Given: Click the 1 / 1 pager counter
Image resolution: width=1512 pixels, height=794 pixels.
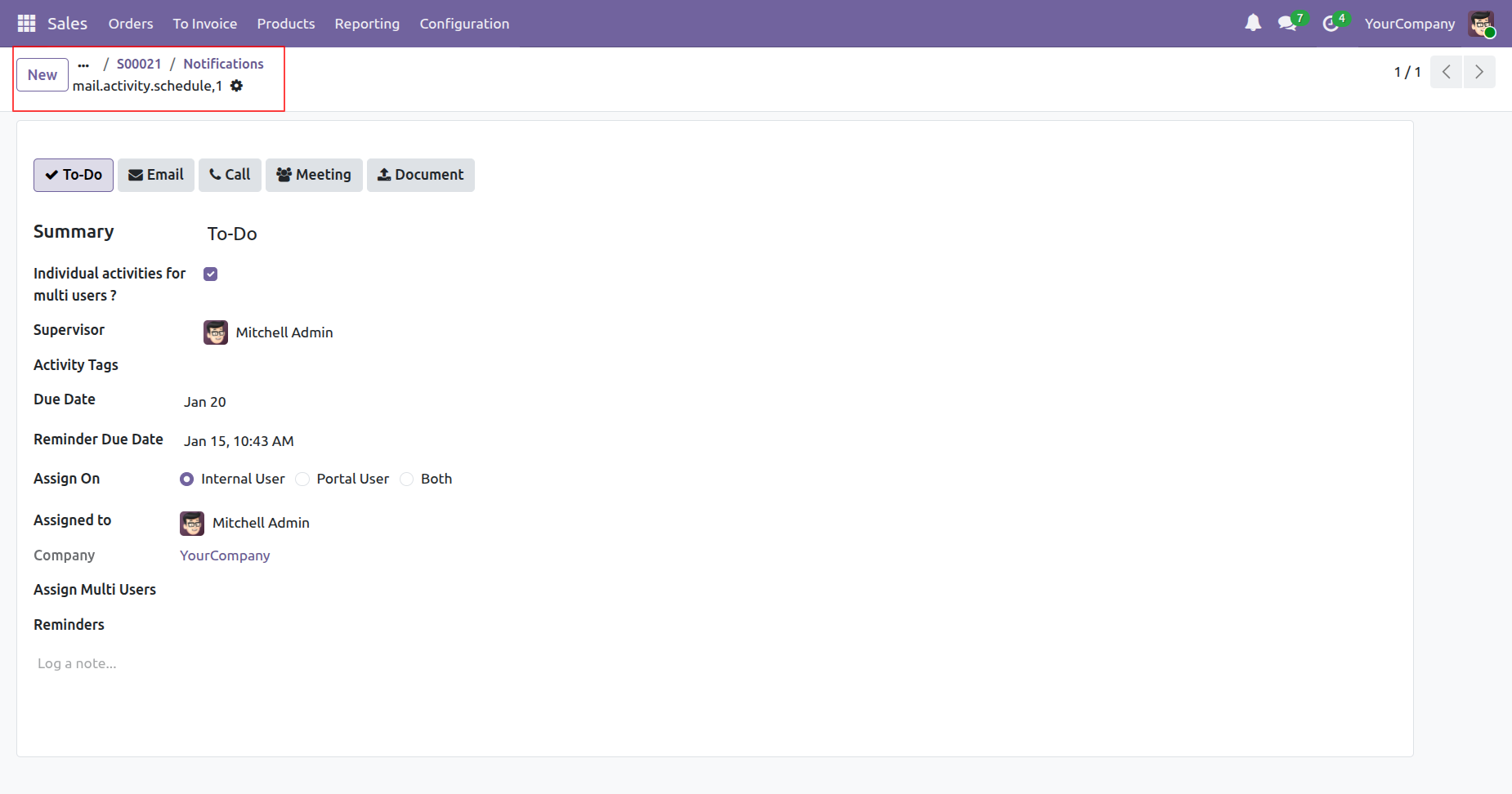Looking at the screenshot, I should click(x=1407, y=72).
